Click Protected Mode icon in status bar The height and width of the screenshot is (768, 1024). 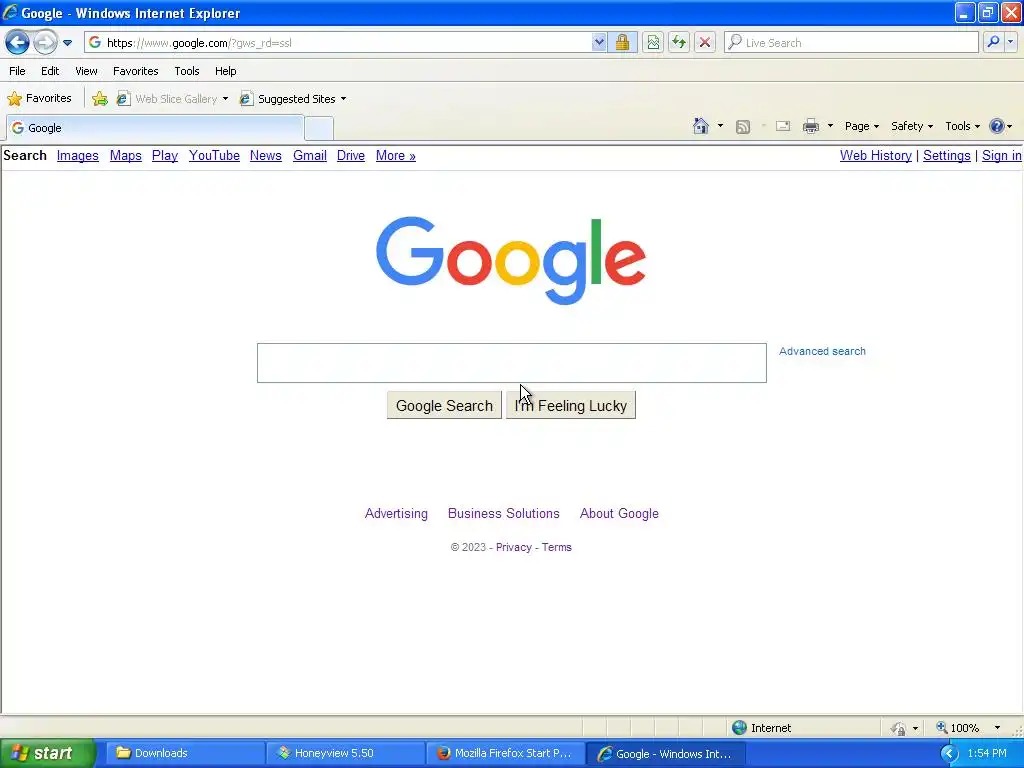(x=899, y=728)
